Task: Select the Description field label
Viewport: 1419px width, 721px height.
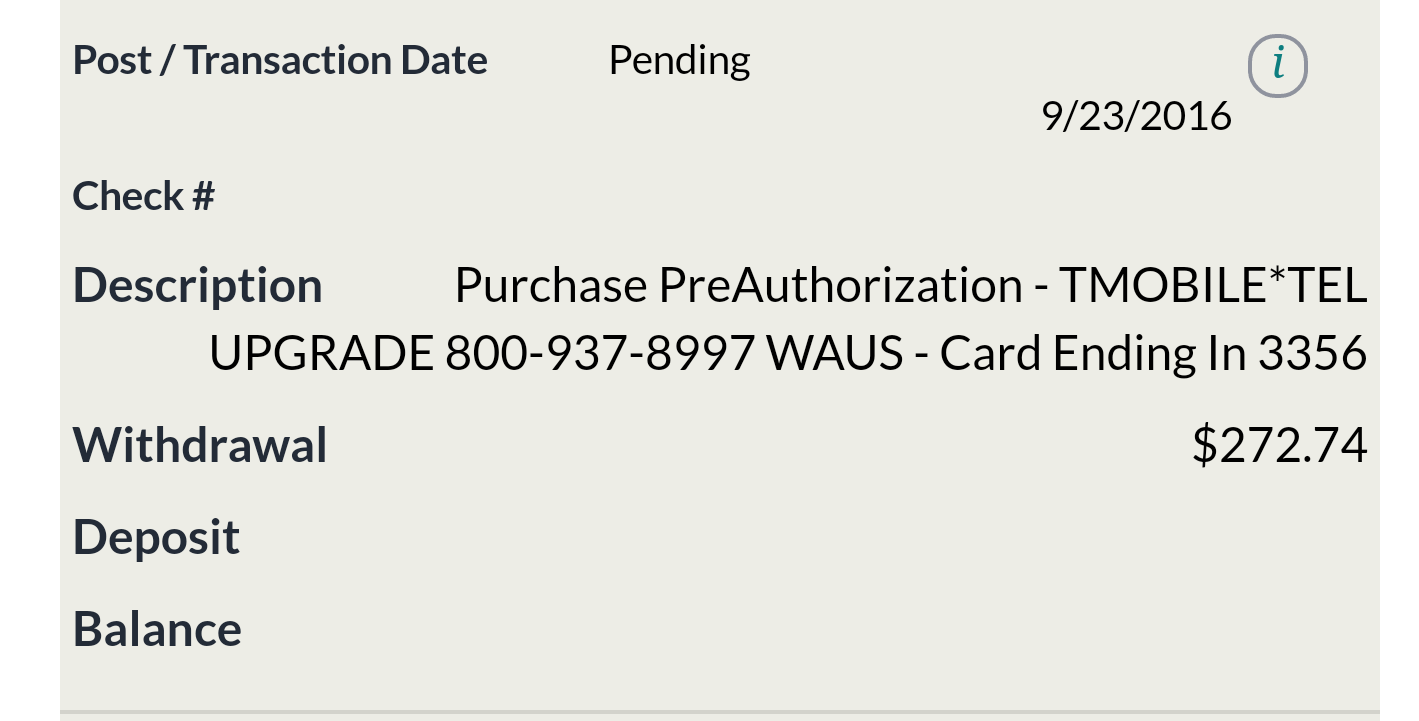Action: point(198,286)
